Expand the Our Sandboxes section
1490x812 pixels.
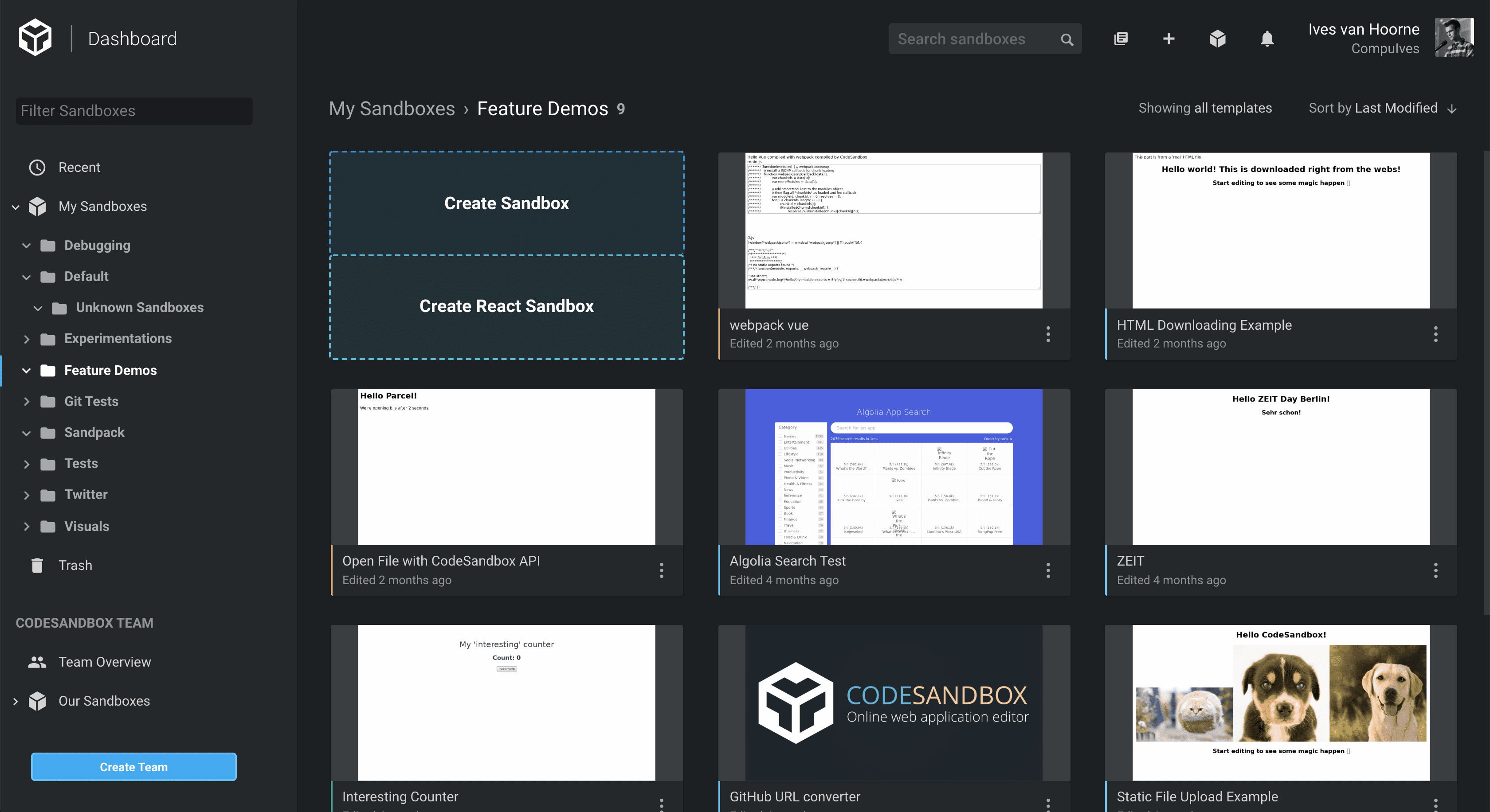point(16,701)
